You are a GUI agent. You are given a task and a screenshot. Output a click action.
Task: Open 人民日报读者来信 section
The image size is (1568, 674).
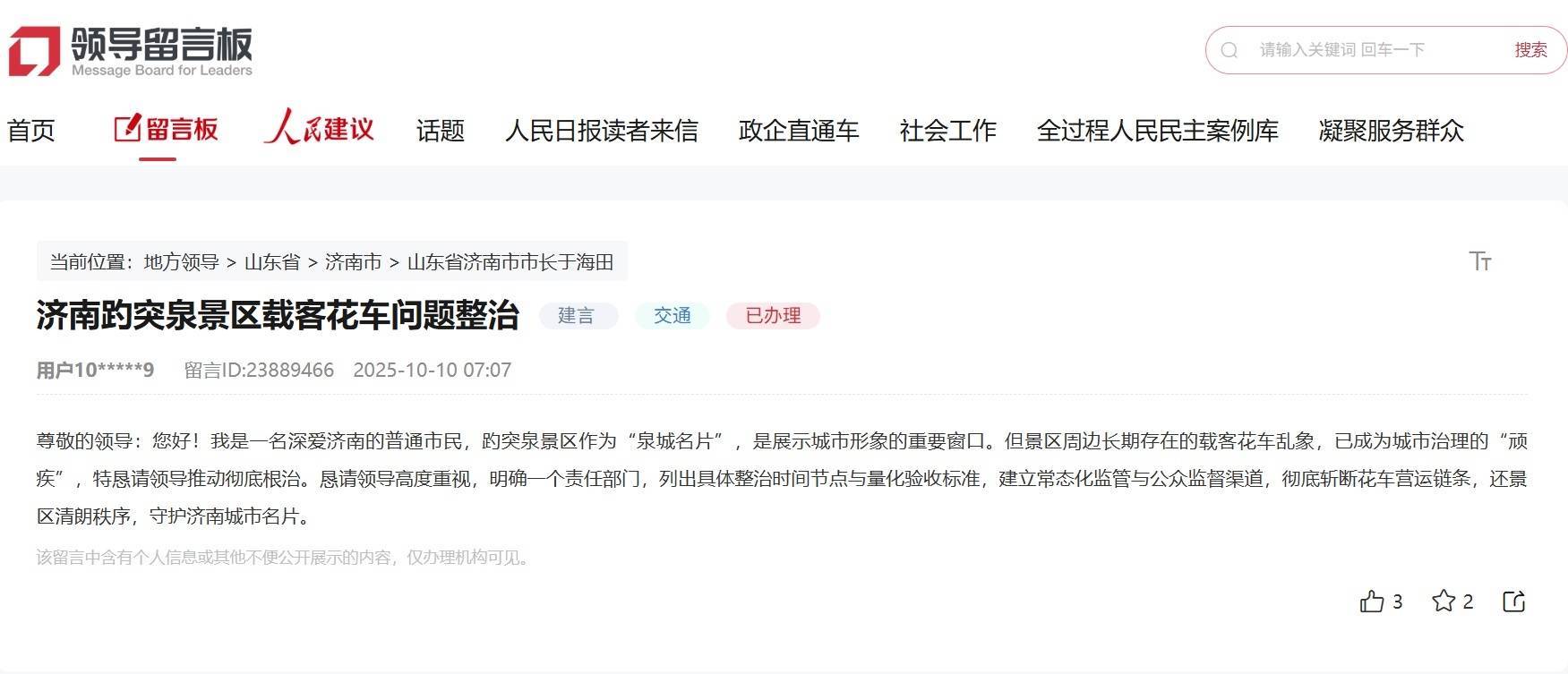click(x=602, y=131)
